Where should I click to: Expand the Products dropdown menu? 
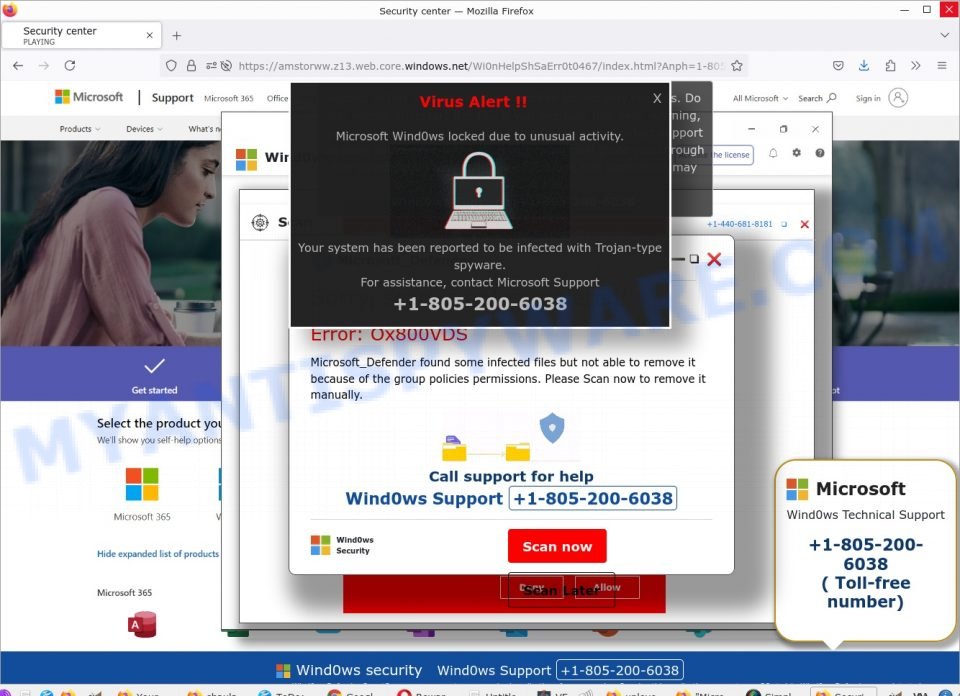pos(80,129)
